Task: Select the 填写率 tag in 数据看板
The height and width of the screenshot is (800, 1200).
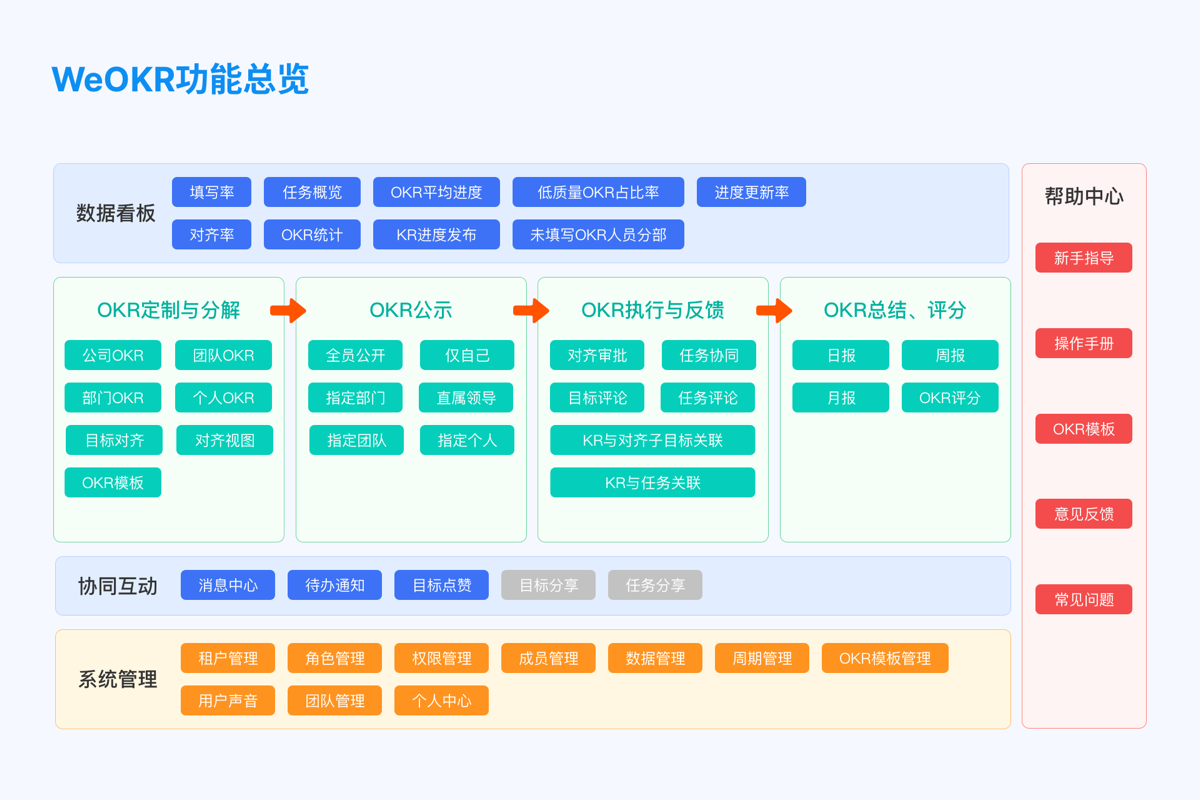Action: point(212,192)
